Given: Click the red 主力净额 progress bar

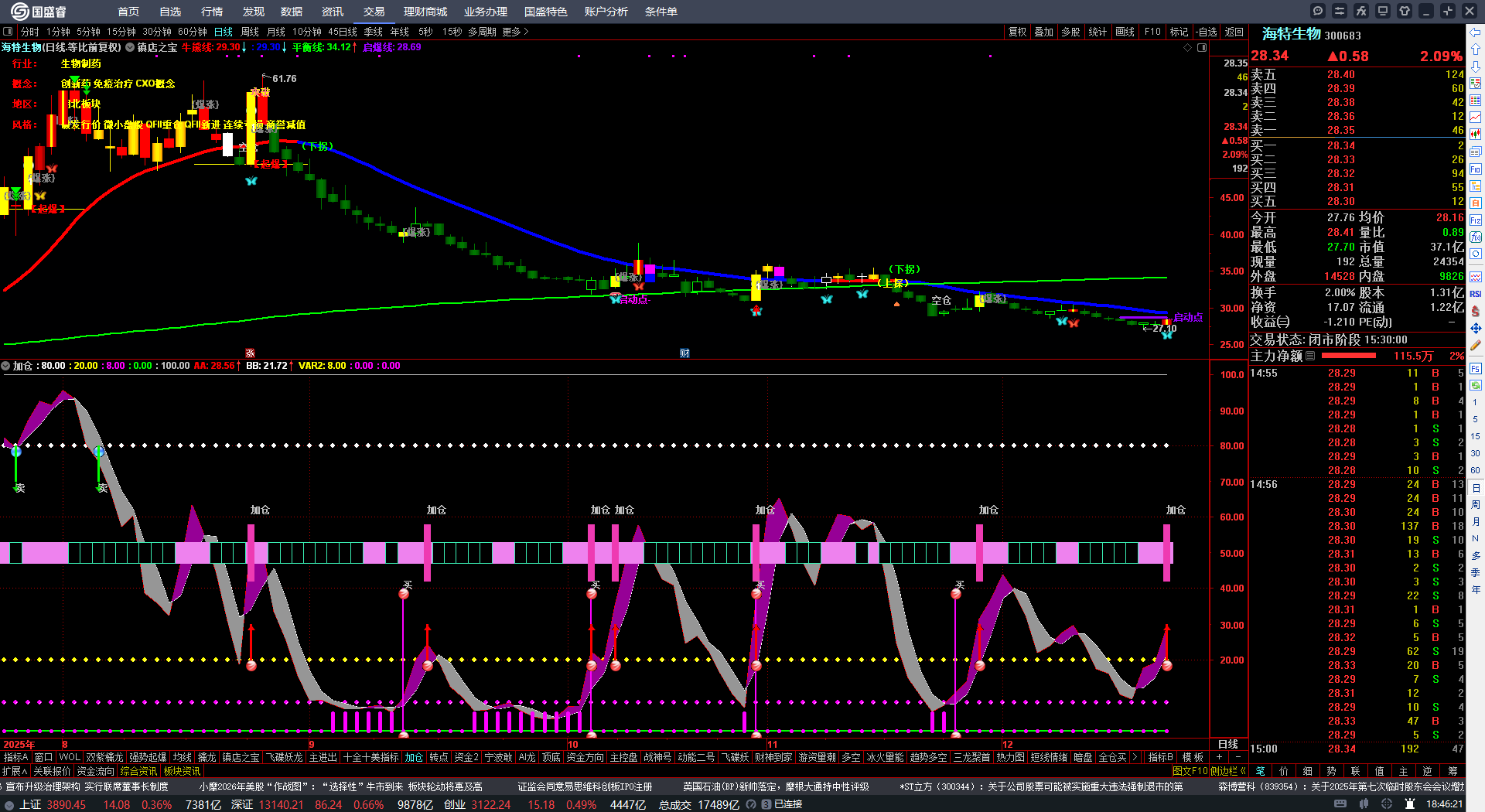Looking at the screenshot, I should point(1349,356).
